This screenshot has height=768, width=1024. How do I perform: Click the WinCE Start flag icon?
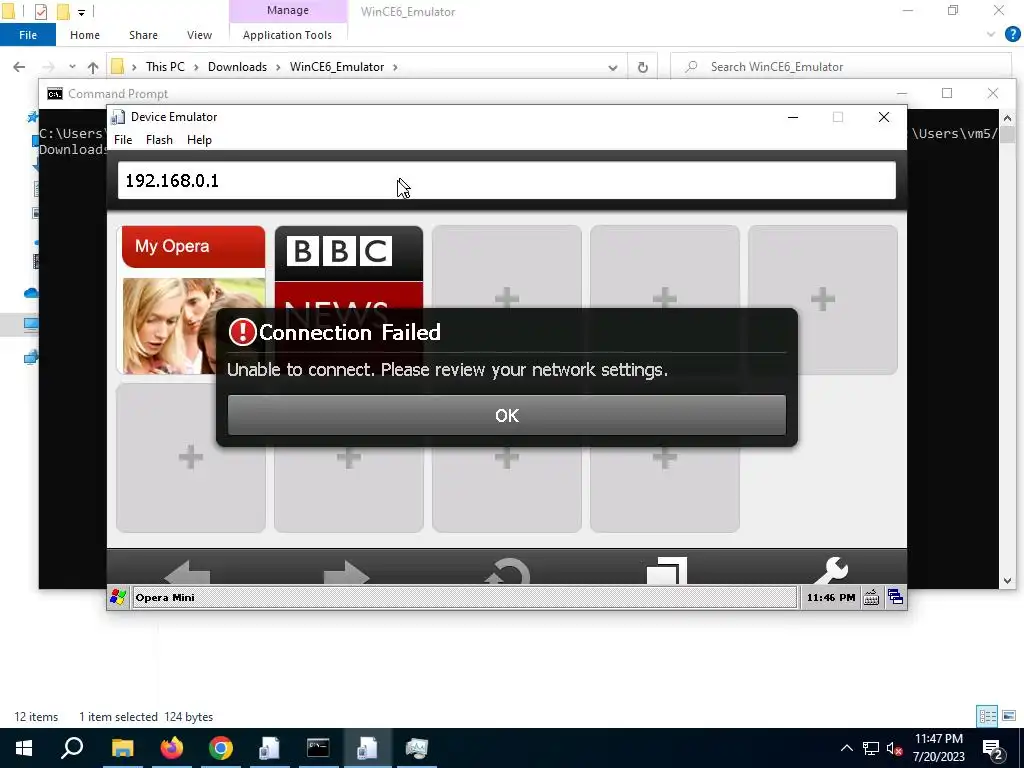point(118,597)
